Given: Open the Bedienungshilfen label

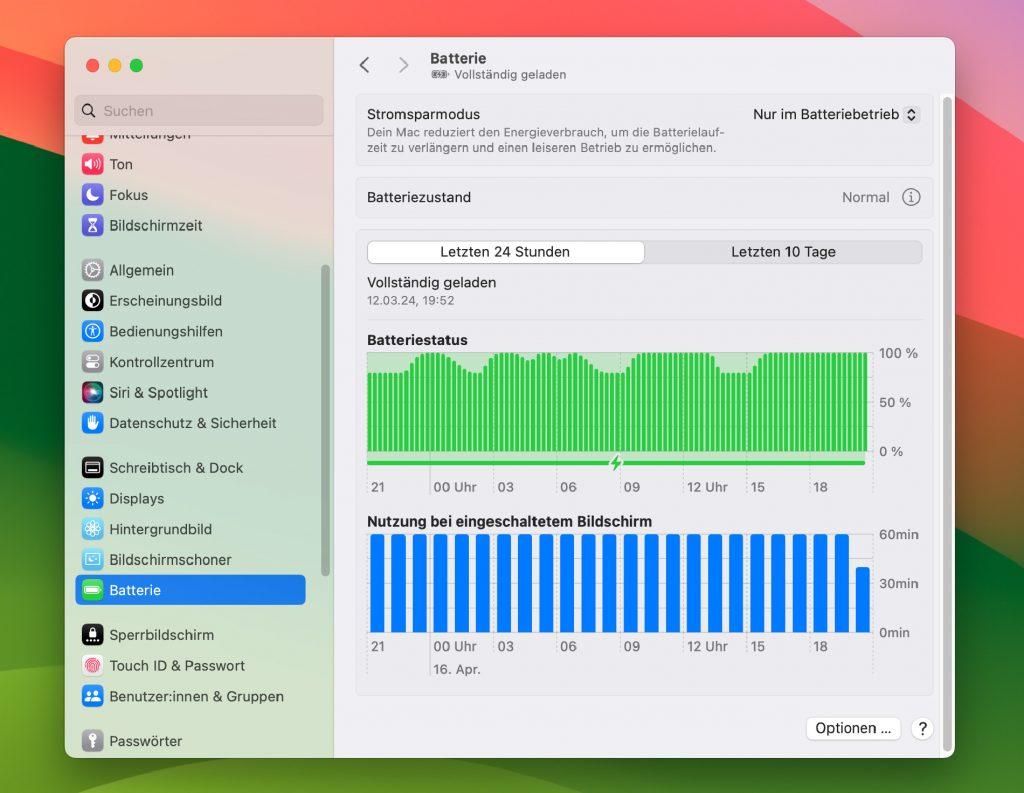Looking at the screenshot, I should click(x=166, y=332).
